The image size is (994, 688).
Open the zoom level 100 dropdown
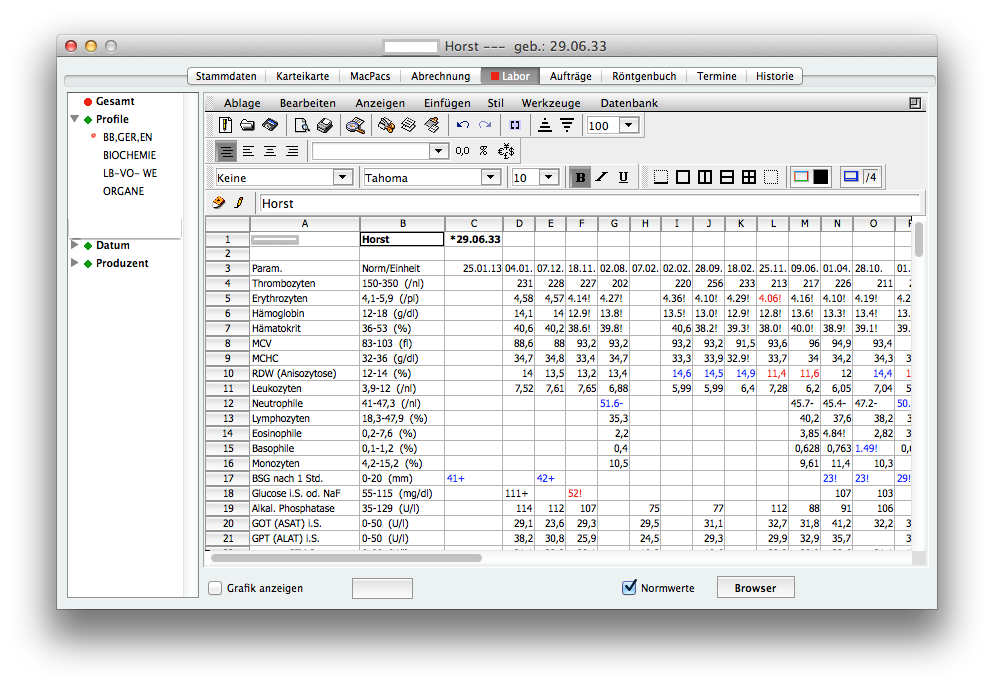tap(628, 125)
